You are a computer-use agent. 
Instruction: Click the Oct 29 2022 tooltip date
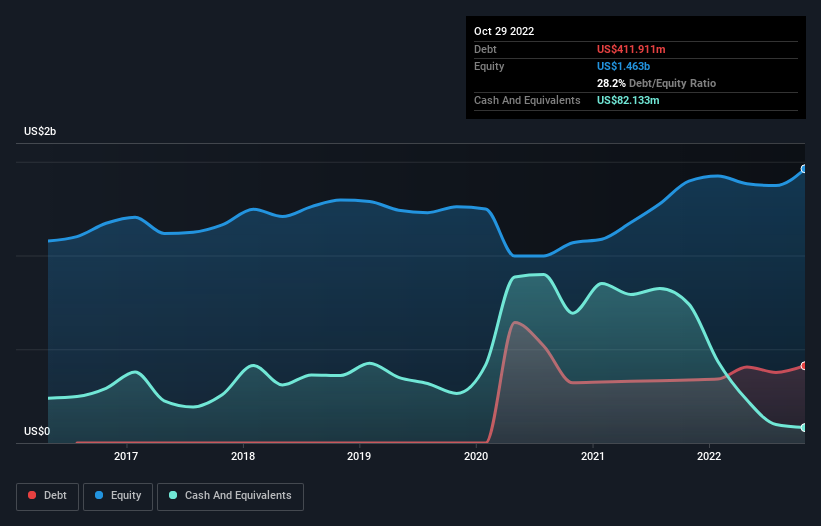[x=504, y=31]
